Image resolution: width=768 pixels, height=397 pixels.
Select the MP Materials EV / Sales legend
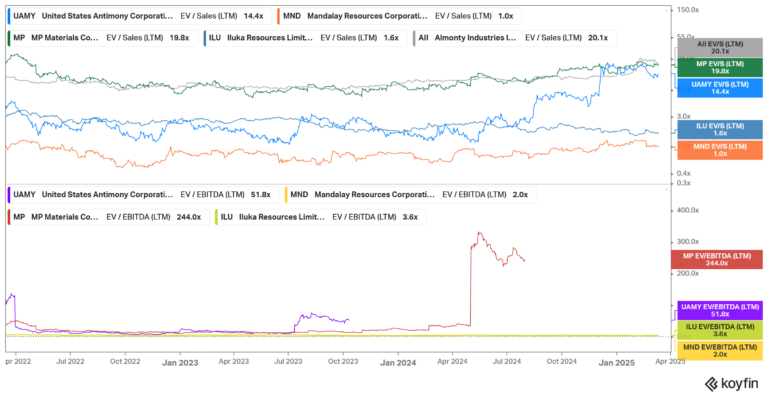(102, 38)
